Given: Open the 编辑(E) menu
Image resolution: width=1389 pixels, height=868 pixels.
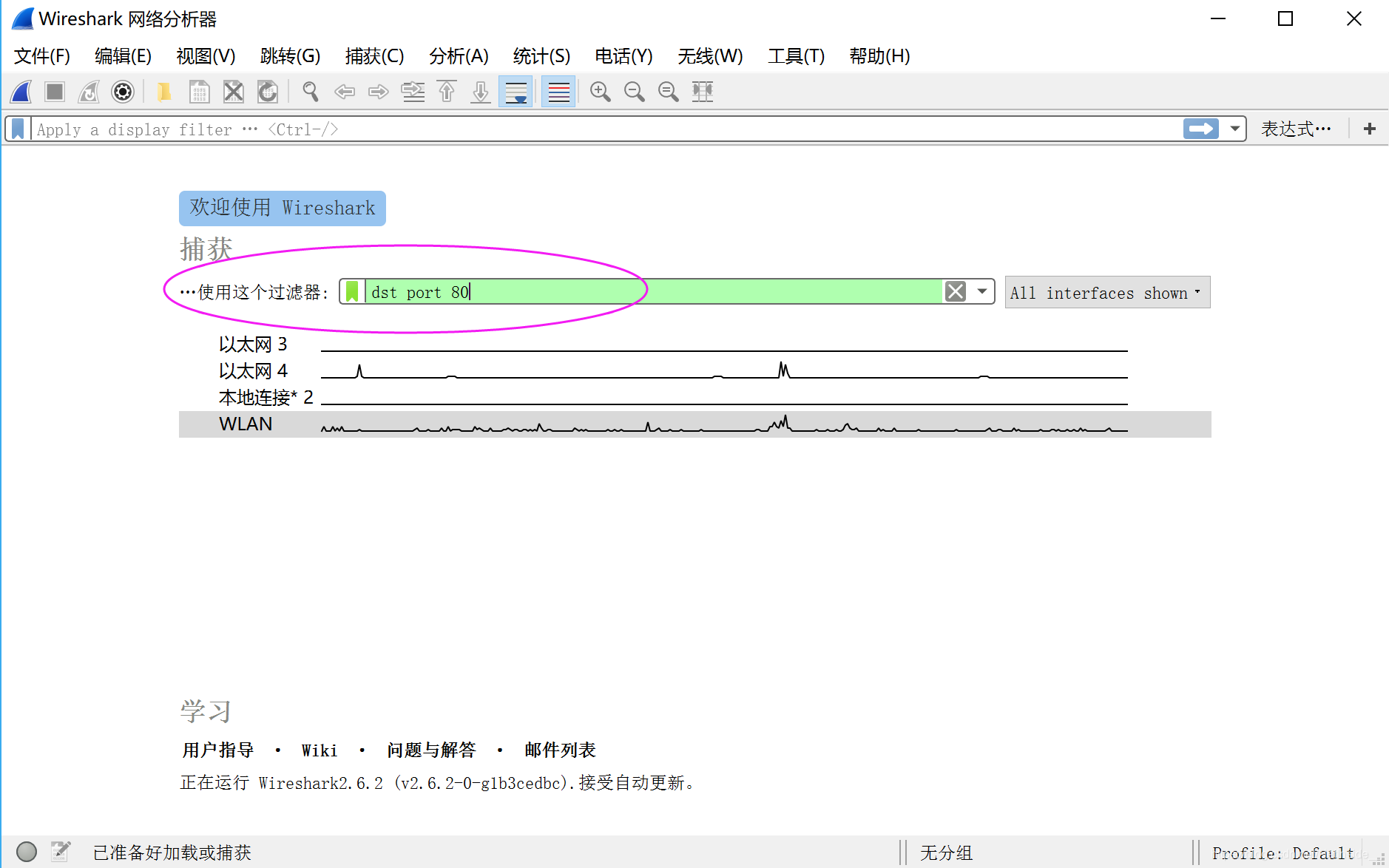Looking at the screenshot, I should 124,56.
